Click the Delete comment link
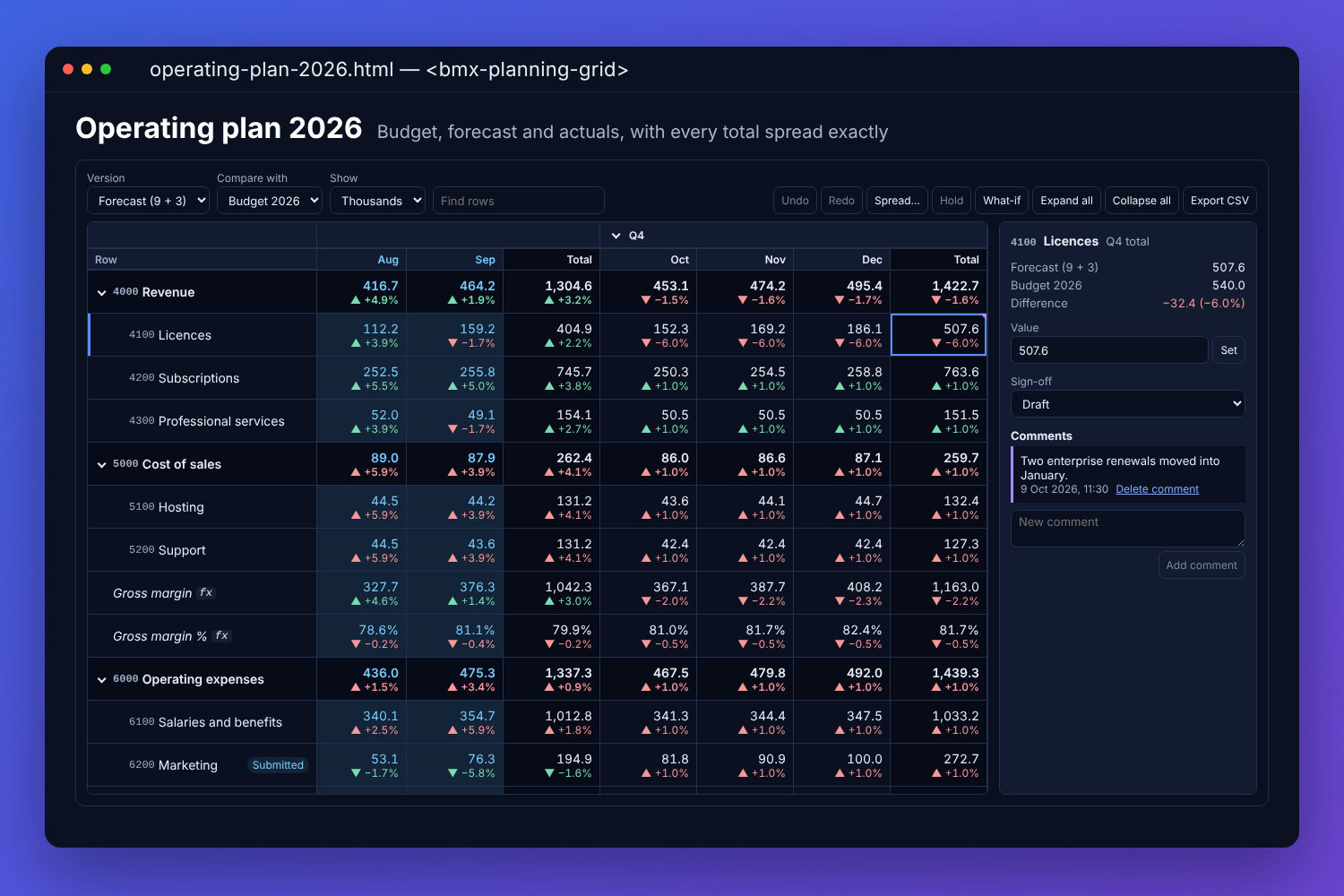Viewport: 1344px width, 896px height. point(1157,489)
